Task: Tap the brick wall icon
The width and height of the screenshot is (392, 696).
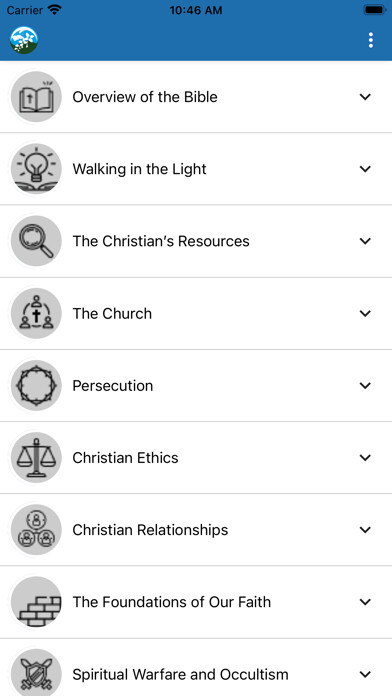Action: pyautogui.click(x=36, y=602)
